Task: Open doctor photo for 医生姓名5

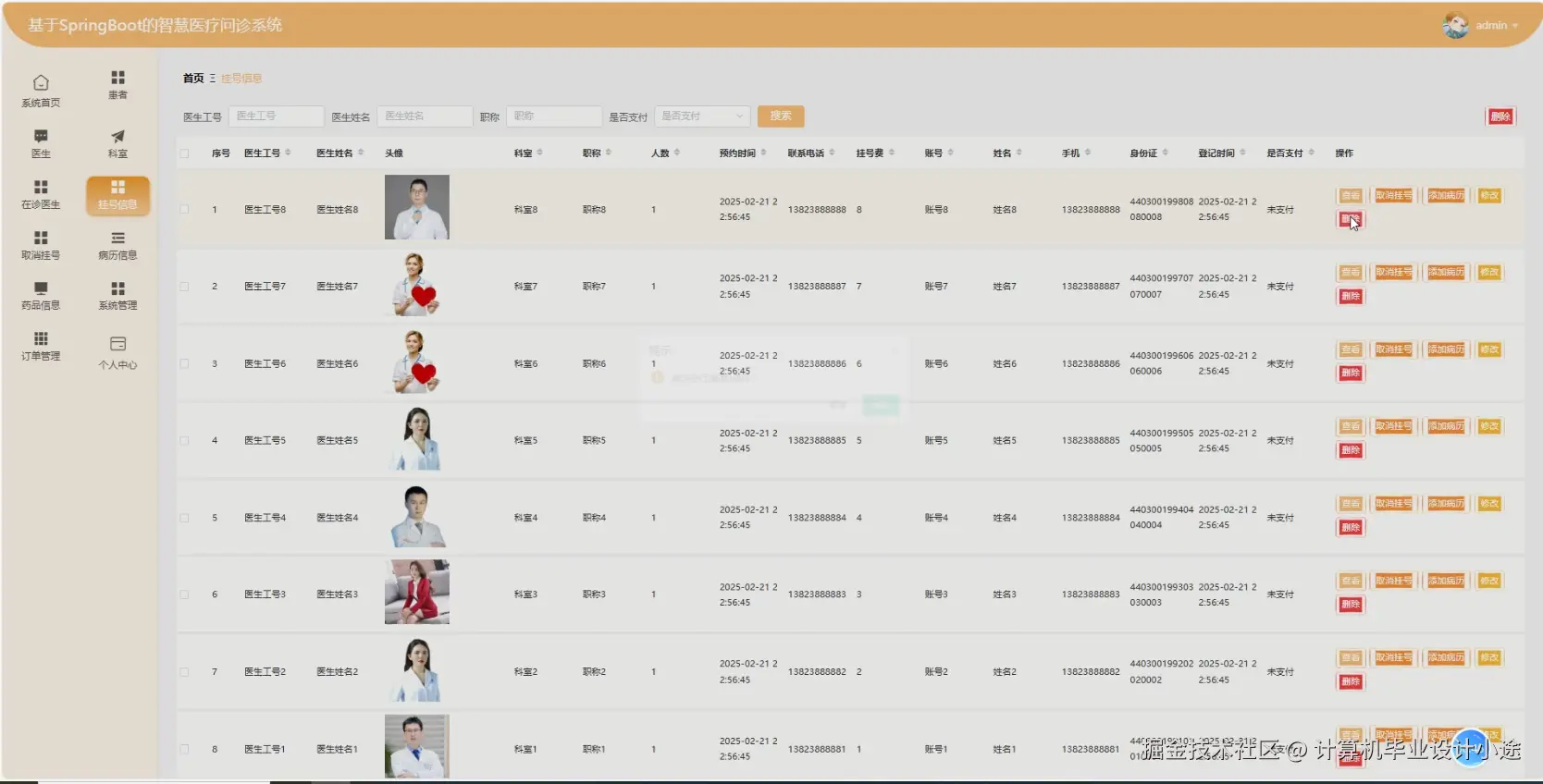Action: tap(417, 438)
